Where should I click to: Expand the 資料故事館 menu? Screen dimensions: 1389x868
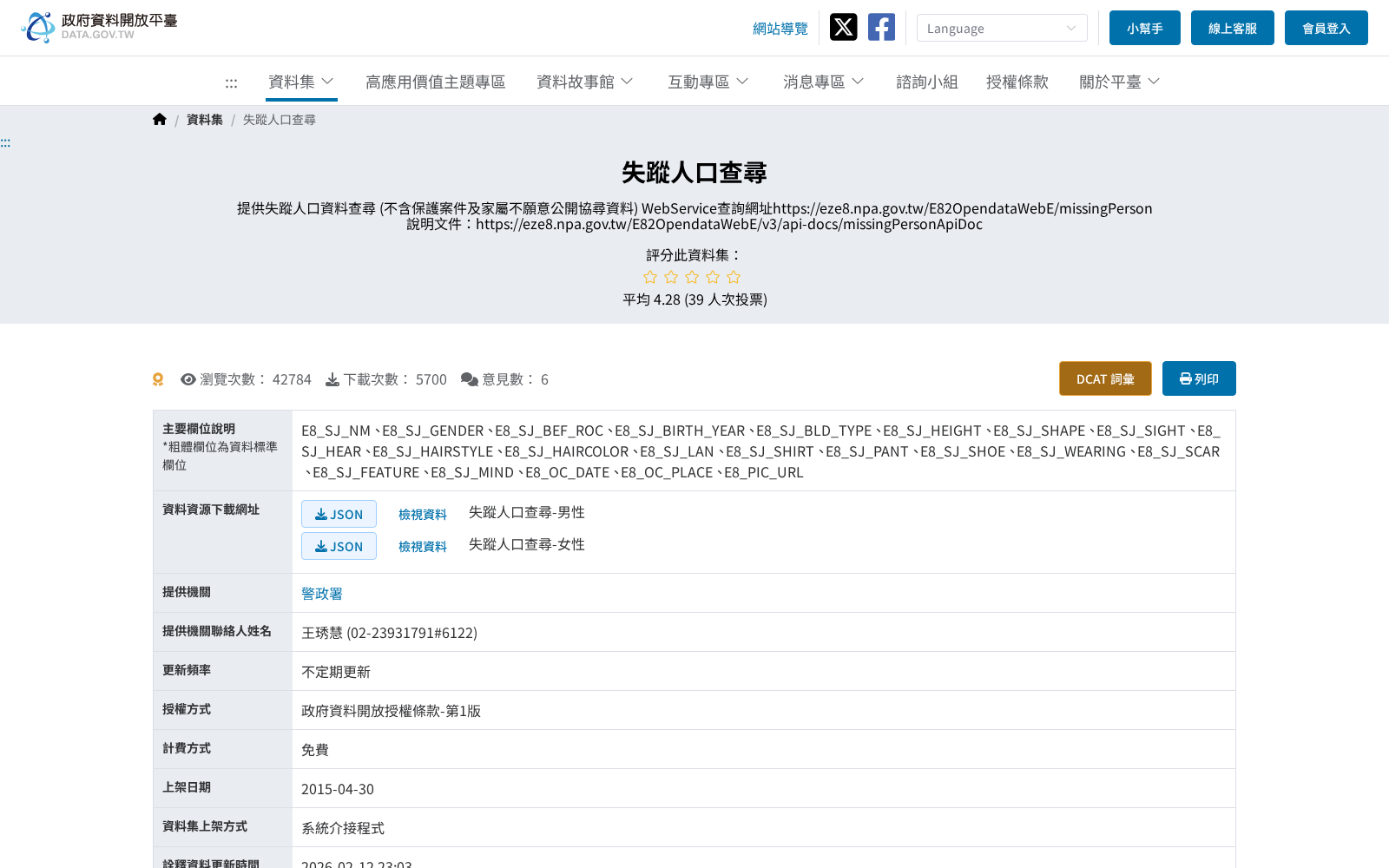(584, 82)
